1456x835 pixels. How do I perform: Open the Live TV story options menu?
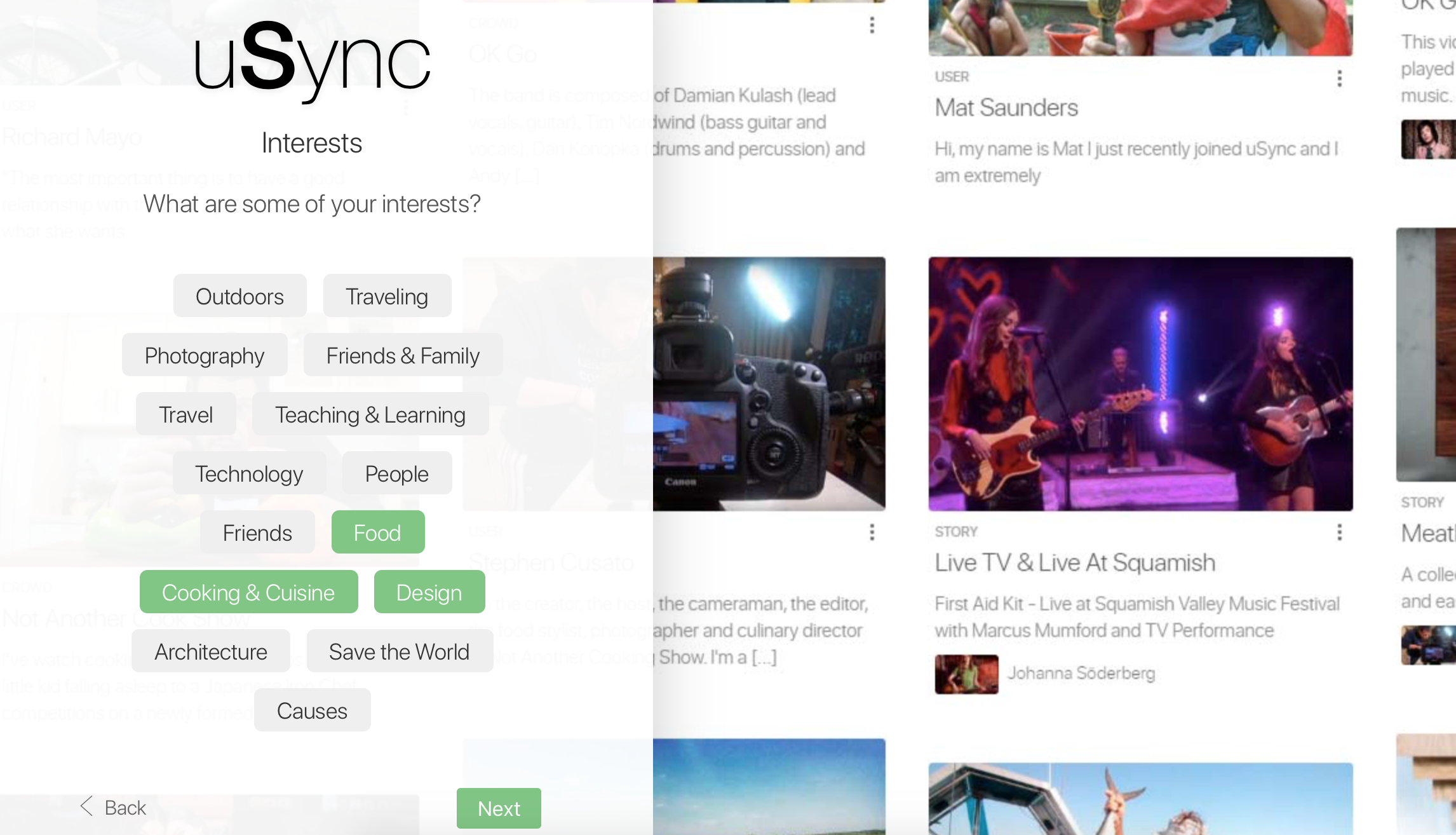click(1339, 532)
